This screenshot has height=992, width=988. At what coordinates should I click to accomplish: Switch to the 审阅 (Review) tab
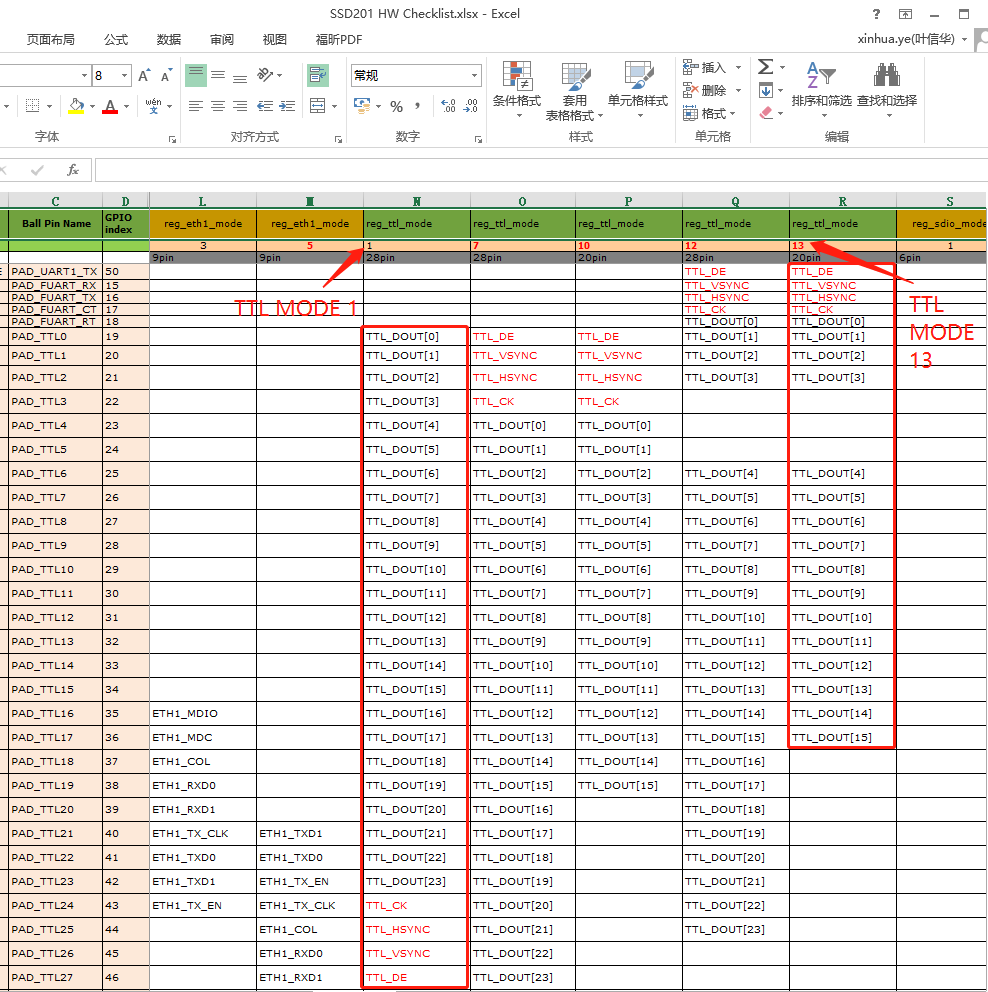[x=222, y=40]
